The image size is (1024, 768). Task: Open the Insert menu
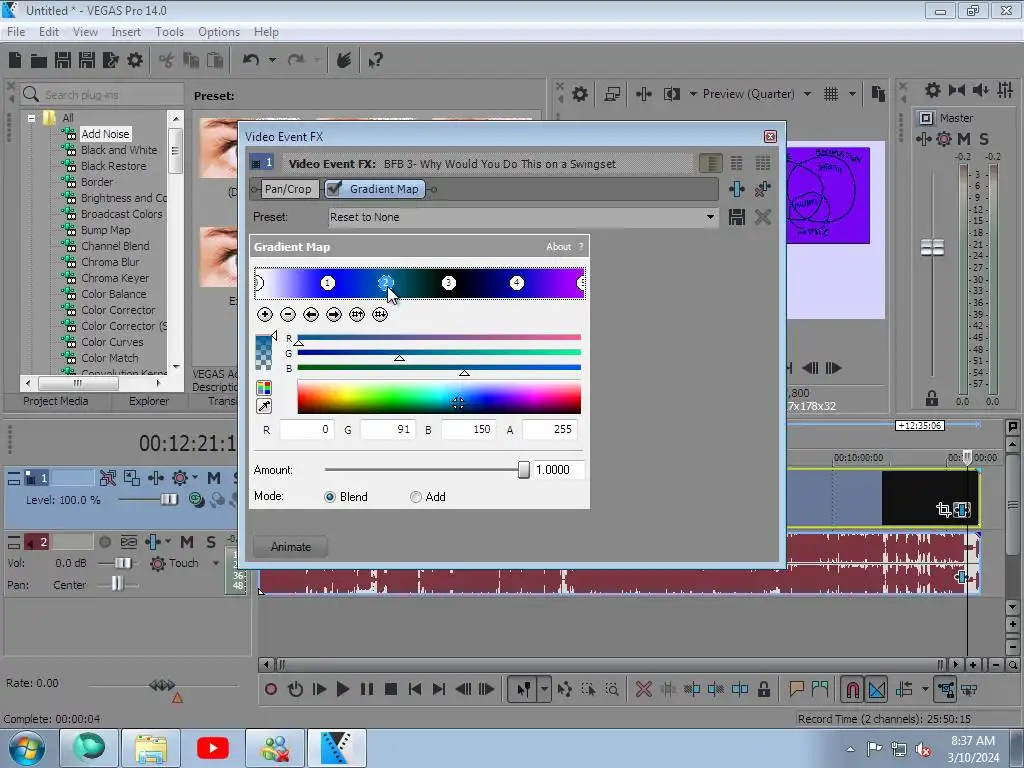pos(126,31)
